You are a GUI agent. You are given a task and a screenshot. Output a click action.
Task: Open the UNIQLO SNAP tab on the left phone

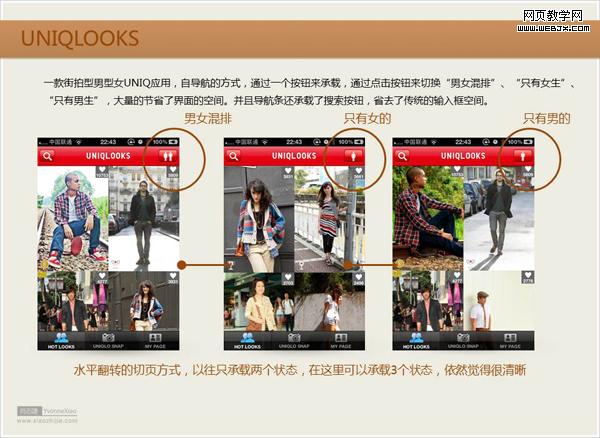[x=107, y=340]
